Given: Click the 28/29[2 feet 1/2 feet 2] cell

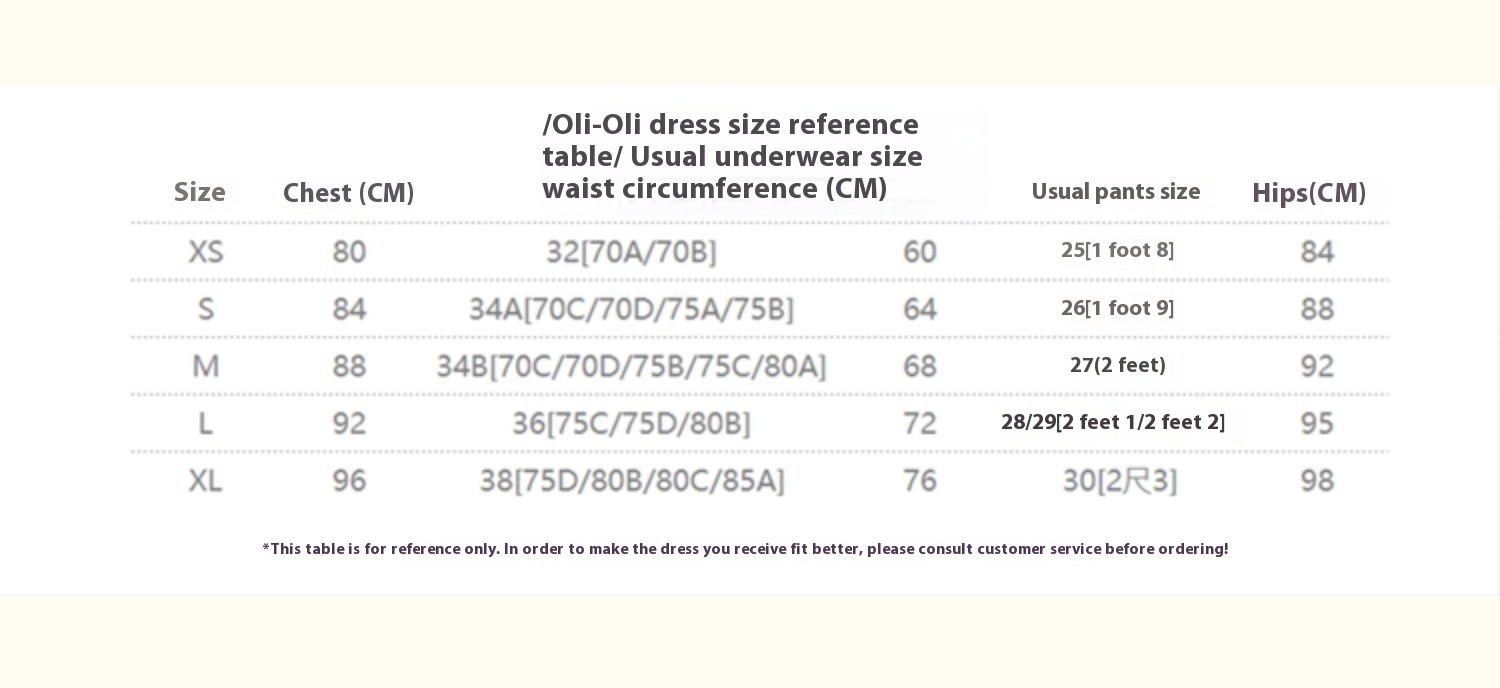Looking at the screenshot, I should tap(1113, 422).
